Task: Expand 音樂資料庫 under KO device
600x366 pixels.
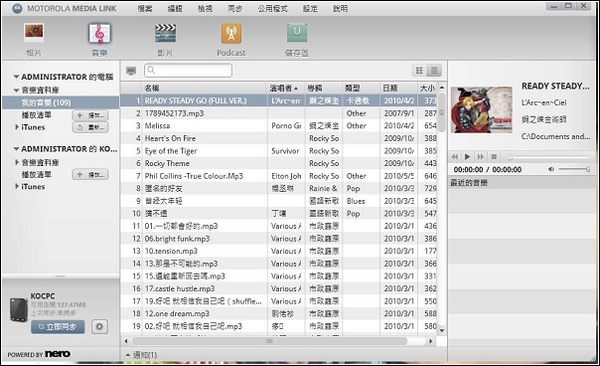Action: 17,162
